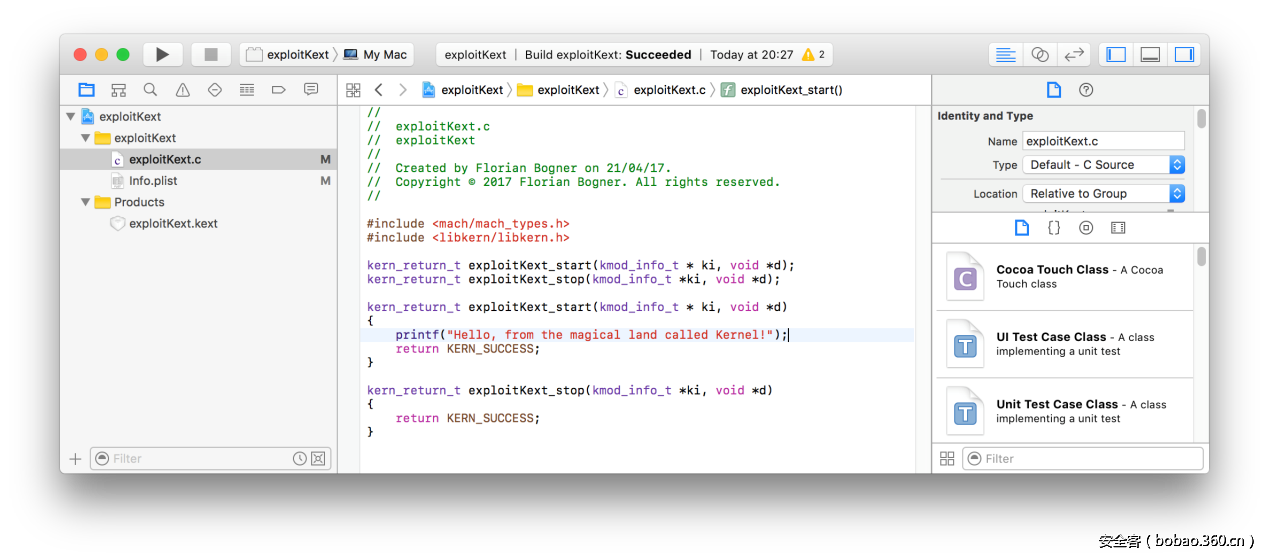Viewport: 1269px width, 559px height.
Task: Open the Find navigator magnifier icon
Action: click(x=150, y=90)
